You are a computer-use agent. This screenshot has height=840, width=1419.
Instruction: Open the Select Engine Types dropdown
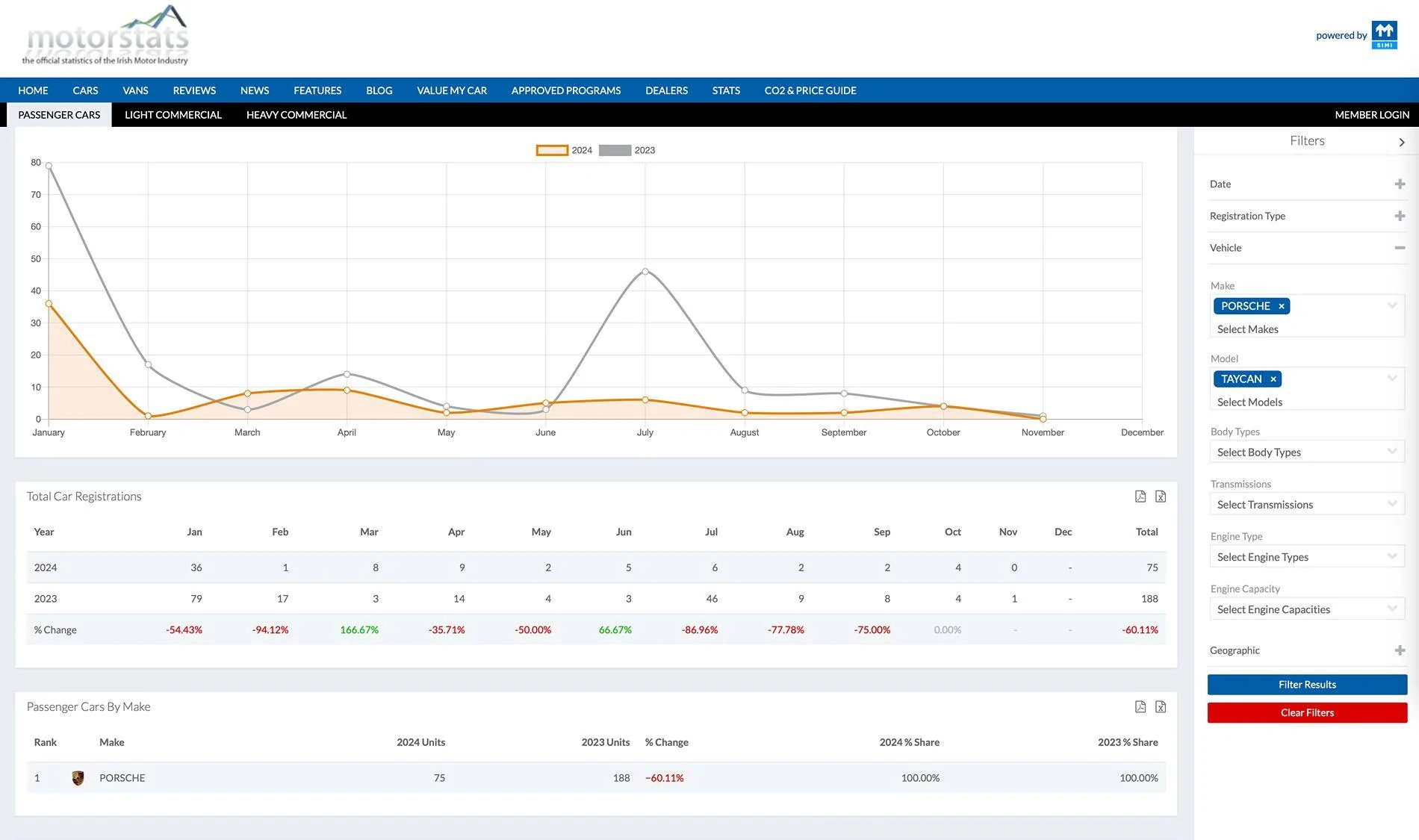pos(1307,557)
